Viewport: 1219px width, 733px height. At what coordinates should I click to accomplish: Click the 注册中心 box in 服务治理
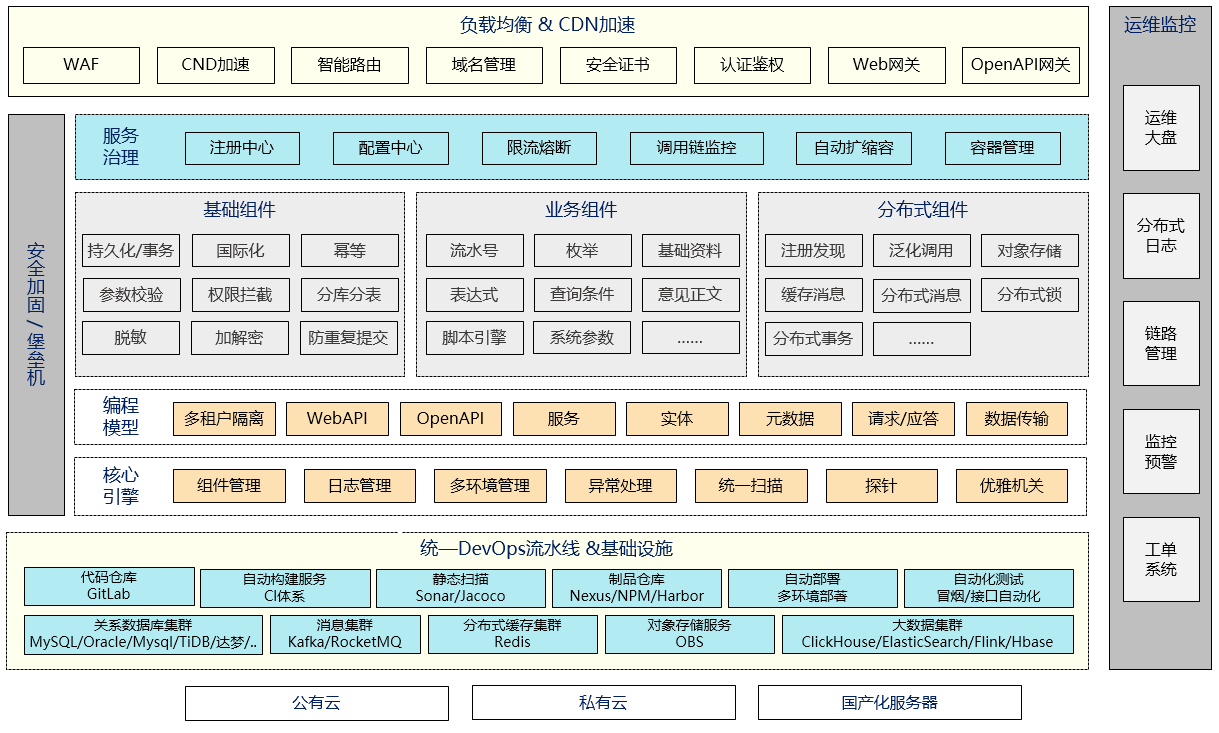pos(242,148)
